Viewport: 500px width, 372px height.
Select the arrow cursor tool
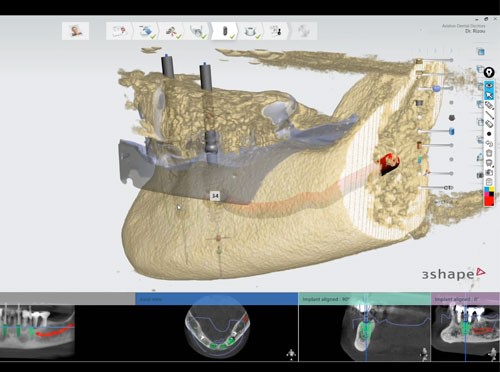489,95
